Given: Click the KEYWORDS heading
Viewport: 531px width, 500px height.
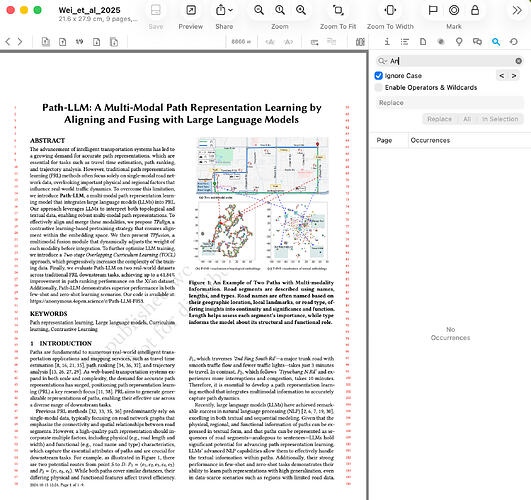Looking at the screenshot, I should tap(48, 314).
